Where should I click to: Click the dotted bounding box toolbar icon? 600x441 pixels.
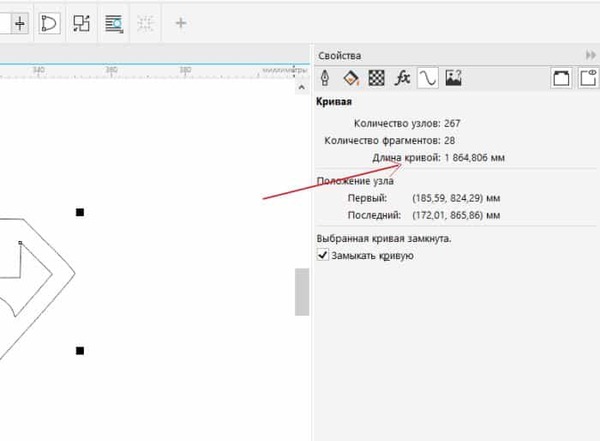146,22
